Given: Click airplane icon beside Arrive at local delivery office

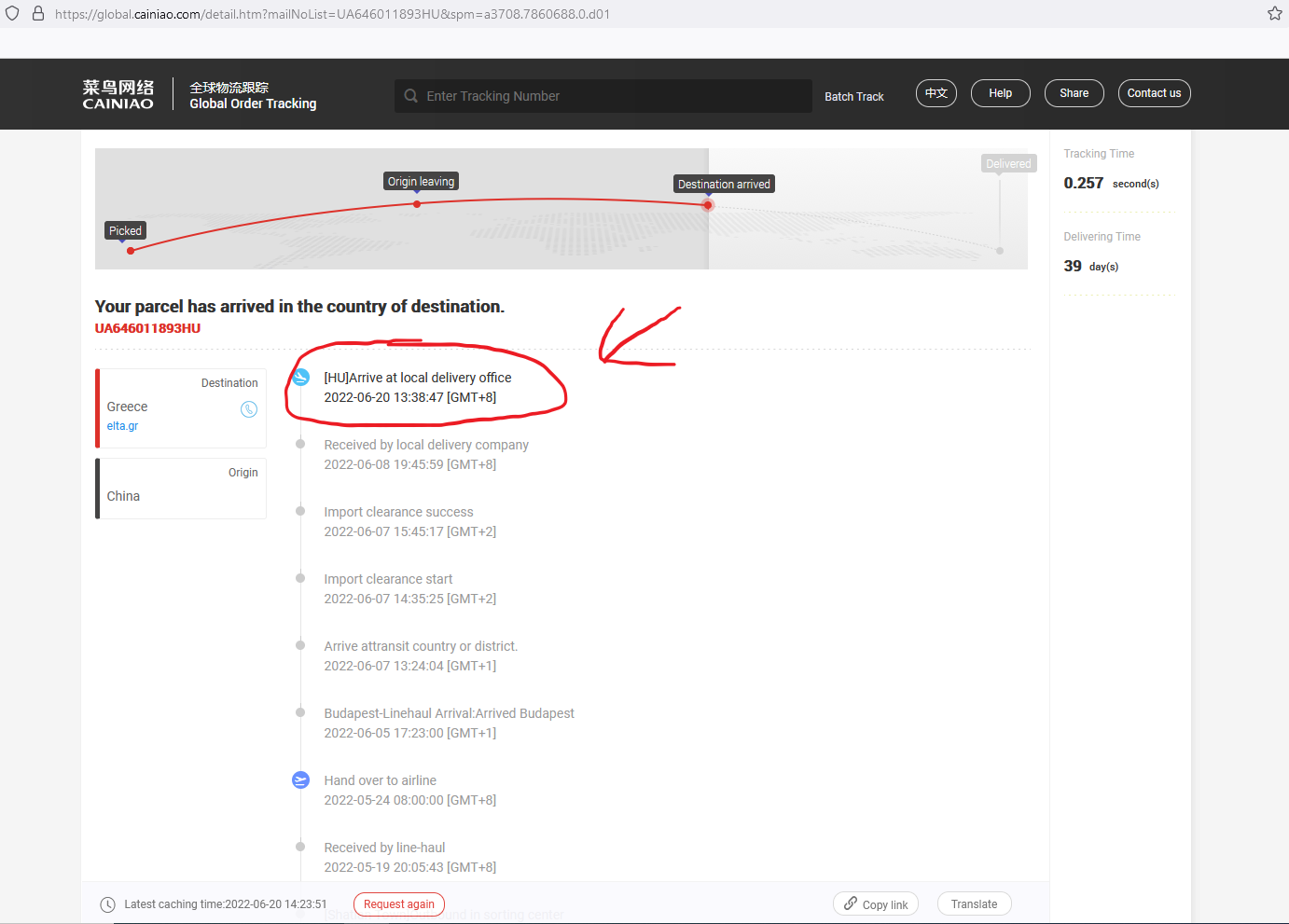Looking at the screenshot, I should [x=300, y=377].
